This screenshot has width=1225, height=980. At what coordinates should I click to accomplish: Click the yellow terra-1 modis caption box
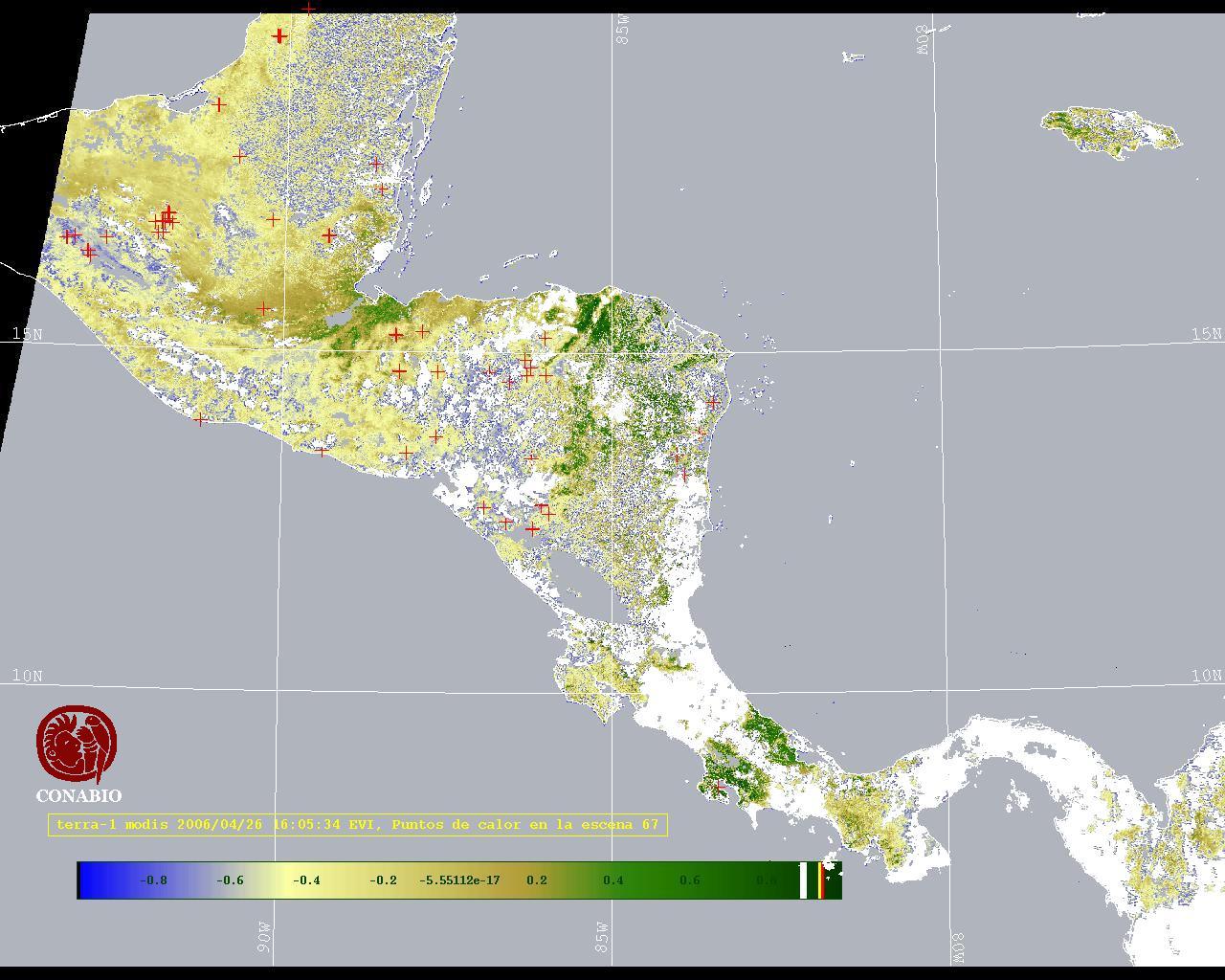pyautogui.click(x=357, y=824)
